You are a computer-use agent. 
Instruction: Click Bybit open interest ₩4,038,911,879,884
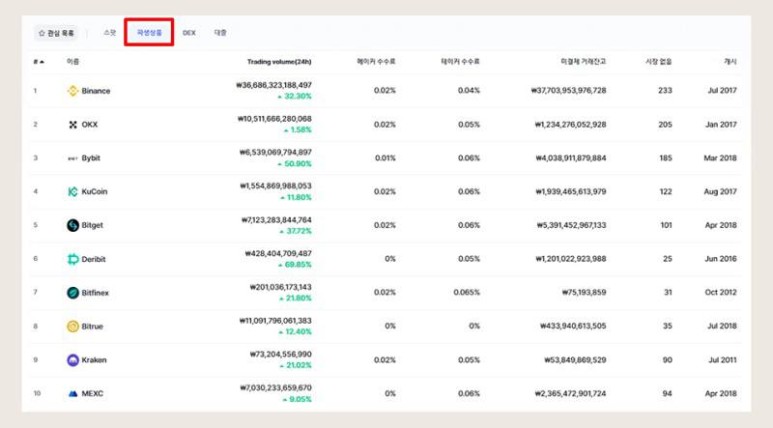point(571,158)
